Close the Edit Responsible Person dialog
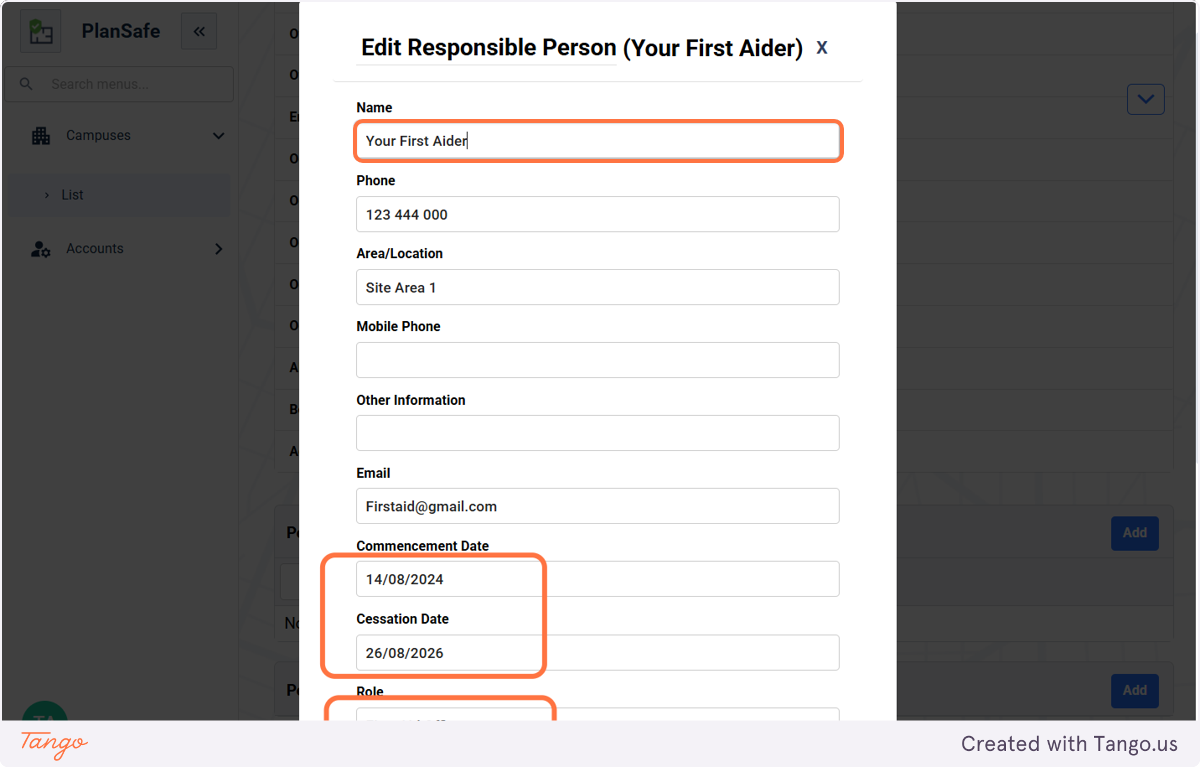This screenshot has width=1200, height=767. pyautogui.click(x=822, y=47)
